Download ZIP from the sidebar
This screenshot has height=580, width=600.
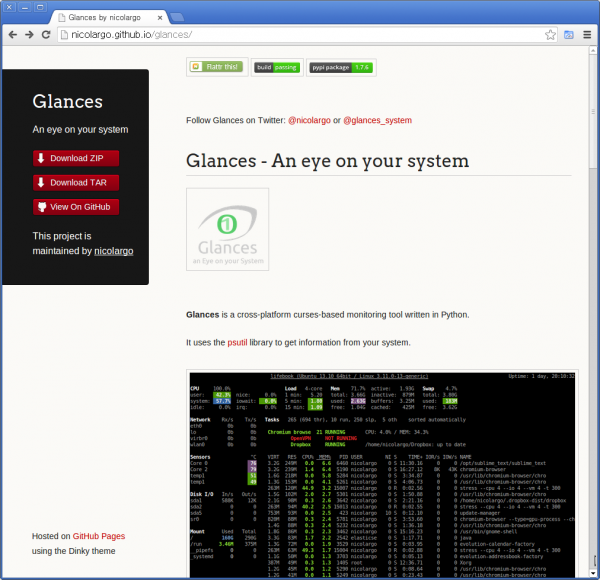(76, 158)
